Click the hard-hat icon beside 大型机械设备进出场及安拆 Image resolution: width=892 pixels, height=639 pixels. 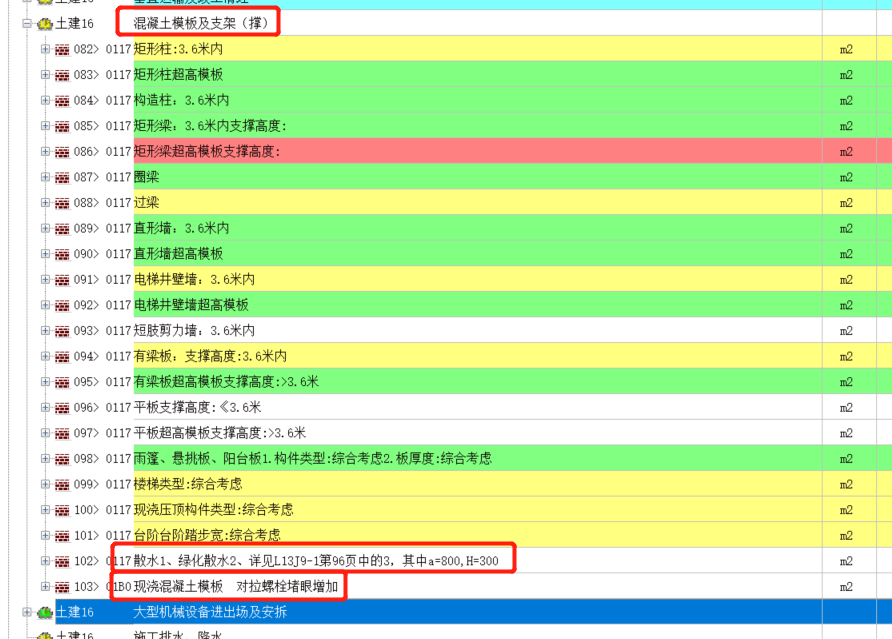(44, 613)
